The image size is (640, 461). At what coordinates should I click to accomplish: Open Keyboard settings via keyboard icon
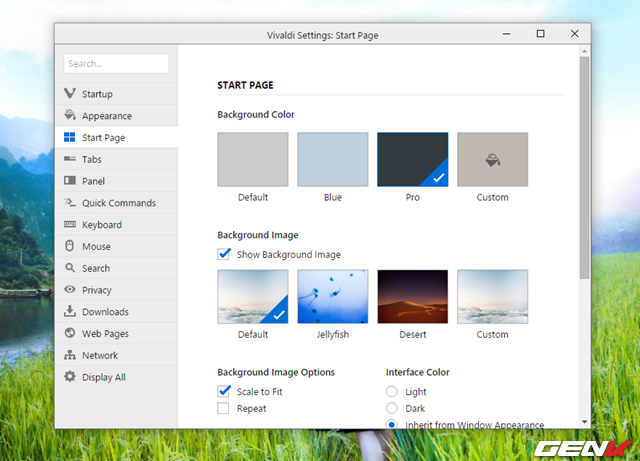tap(70, 225)
